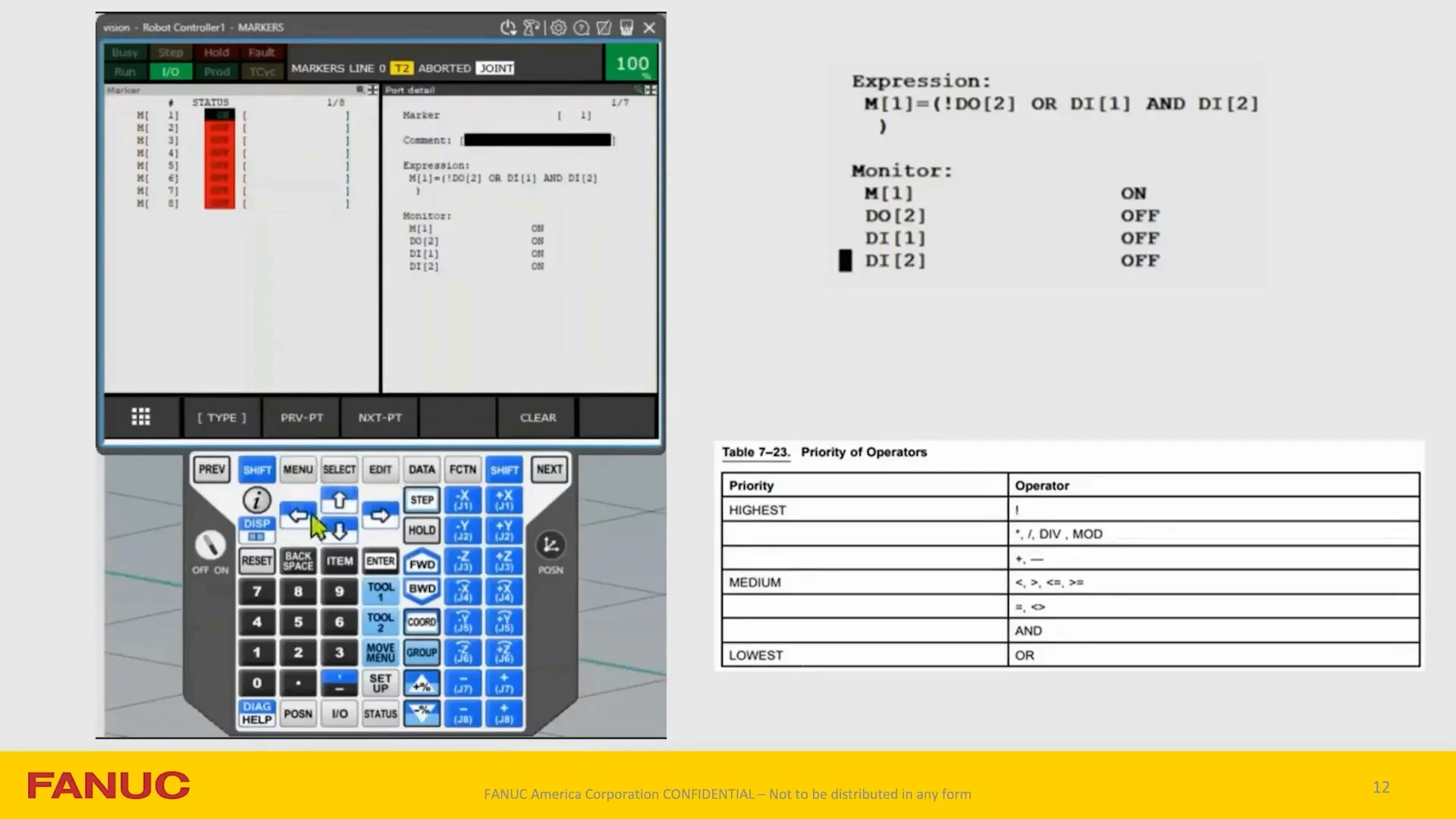Screen dimensions: 1456x819
Task: Click the 100 percent speed override indicator
Action: click(631, 64)
